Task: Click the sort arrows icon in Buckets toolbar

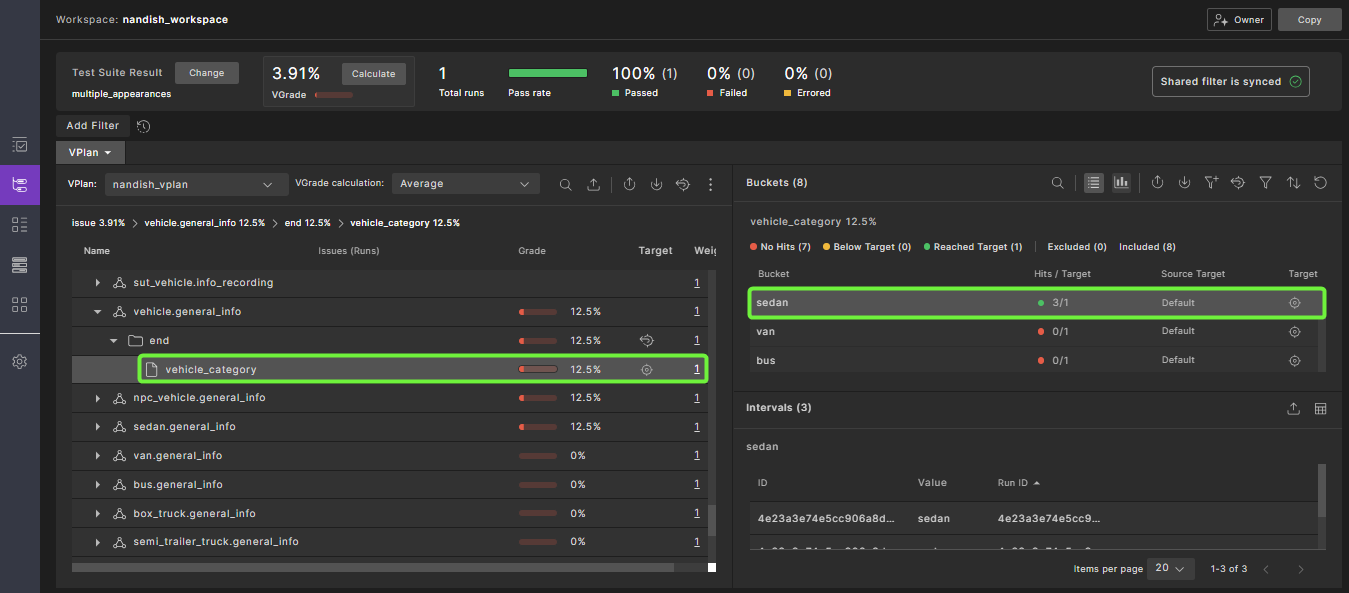Action: (x=1293, y=183)
